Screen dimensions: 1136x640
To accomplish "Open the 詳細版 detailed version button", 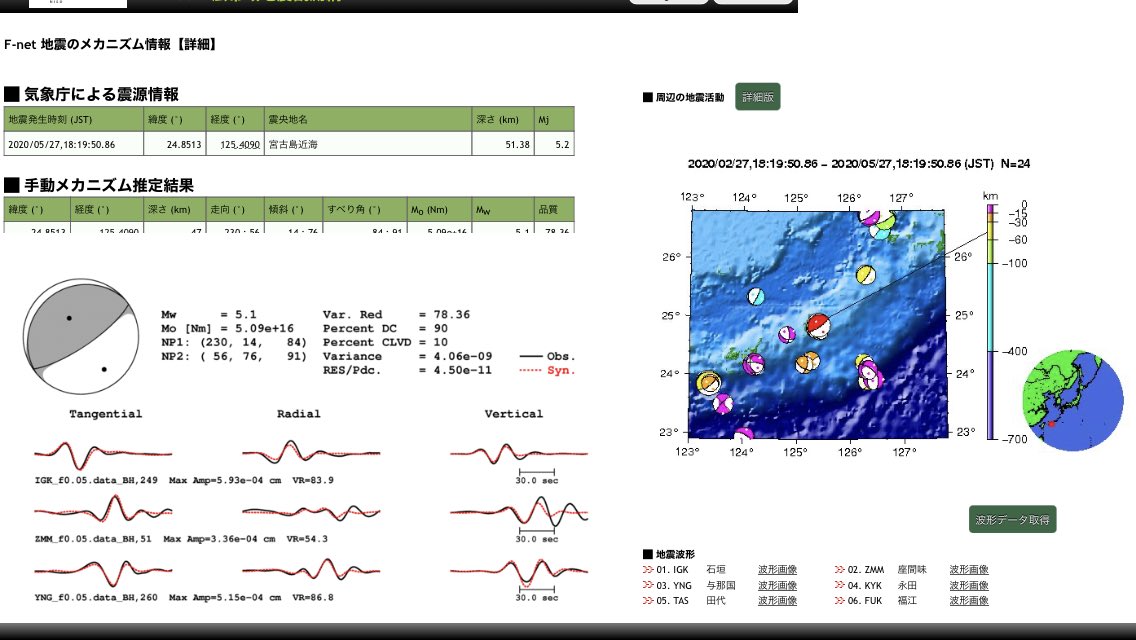I will (x=758, y=97).
